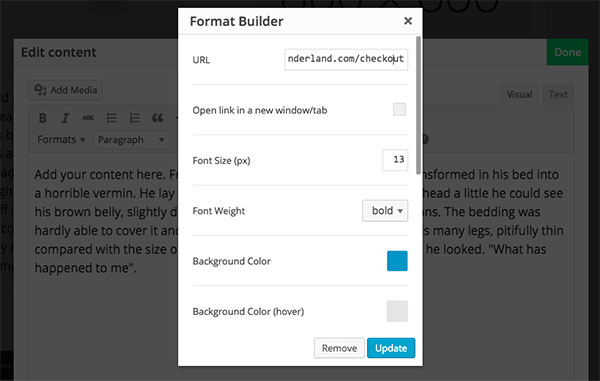600x381 pixels.
Task: Click Done in Edit content window
Action: point(567,52)
